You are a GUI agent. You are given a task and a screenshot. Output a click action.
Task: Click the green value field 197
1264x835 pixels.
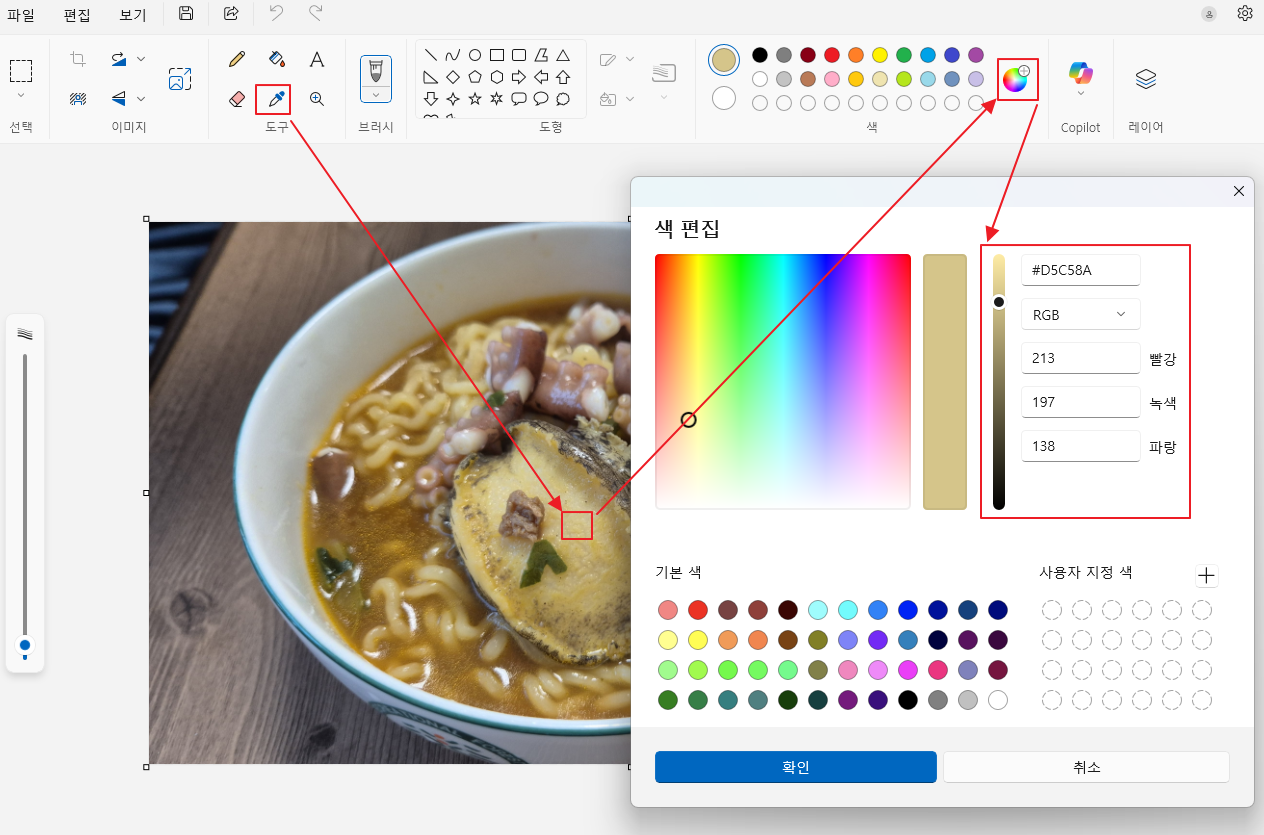1080,402
